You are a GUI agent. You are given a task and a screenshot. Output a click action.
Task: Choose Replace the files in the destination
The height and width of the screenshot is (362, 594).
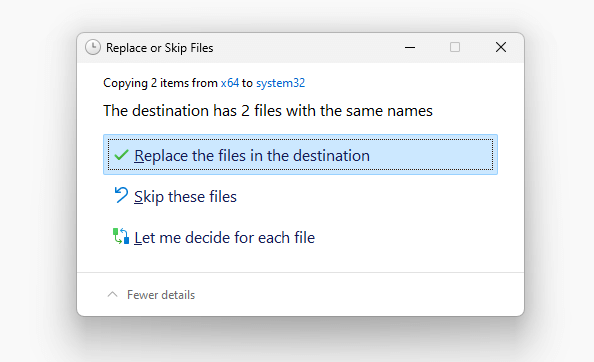tap(300, 154)
